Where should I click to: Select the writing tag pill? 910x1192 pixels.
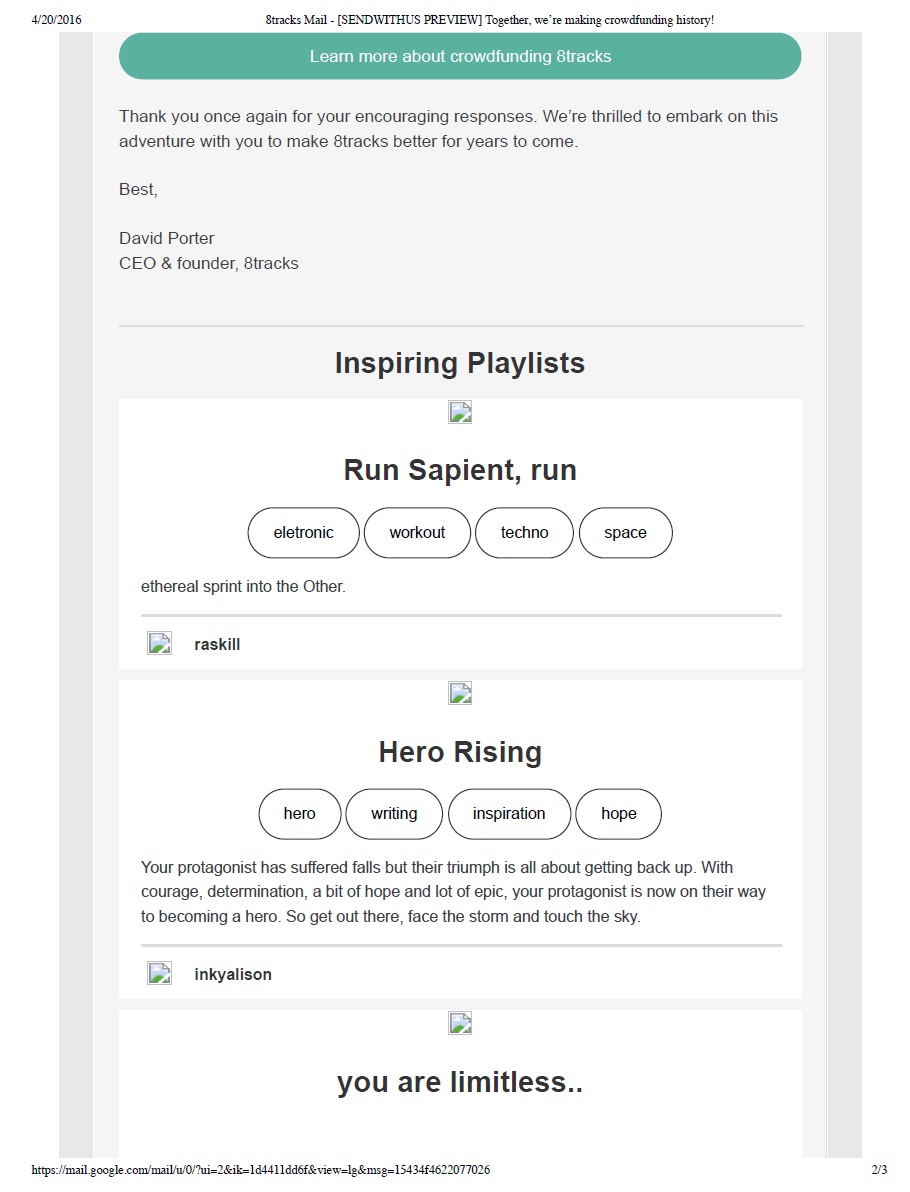394,814
